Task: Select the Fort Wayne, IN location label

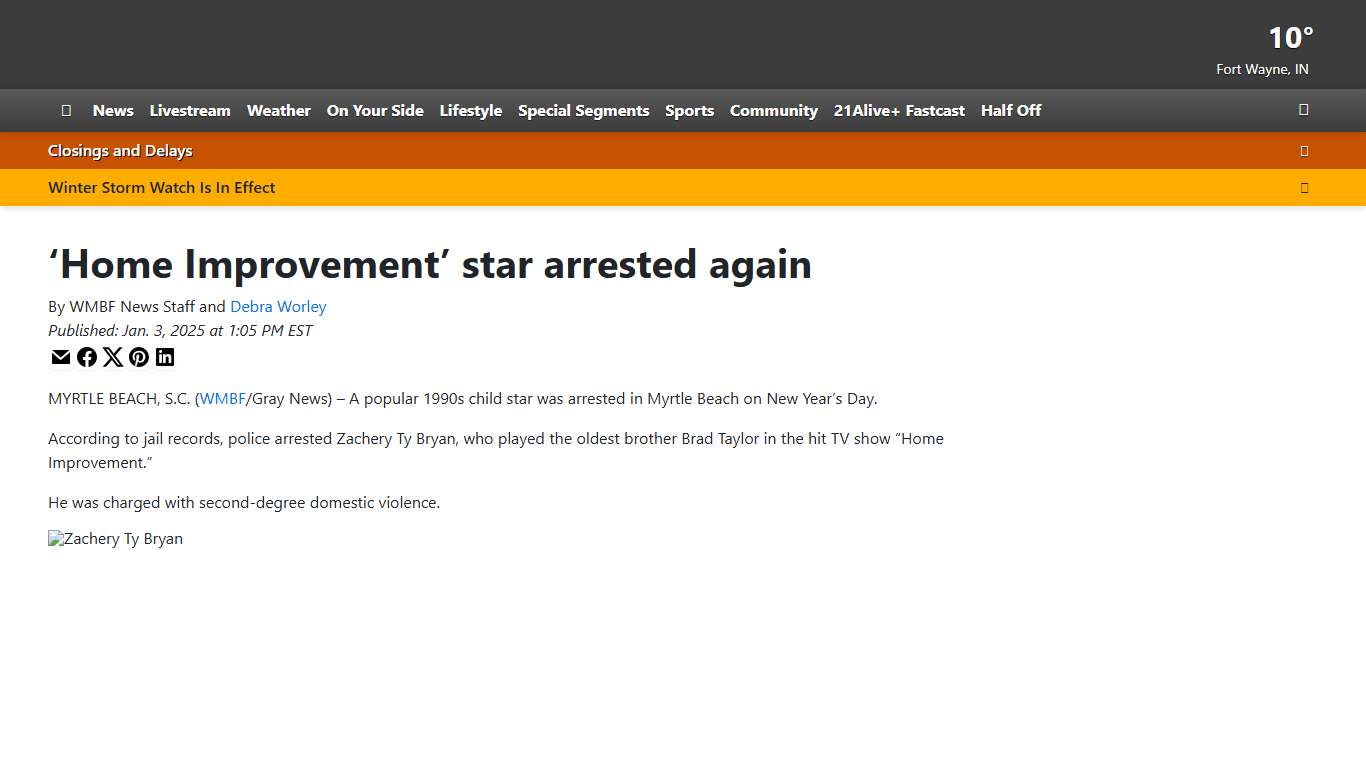Action: point(1262,69)
